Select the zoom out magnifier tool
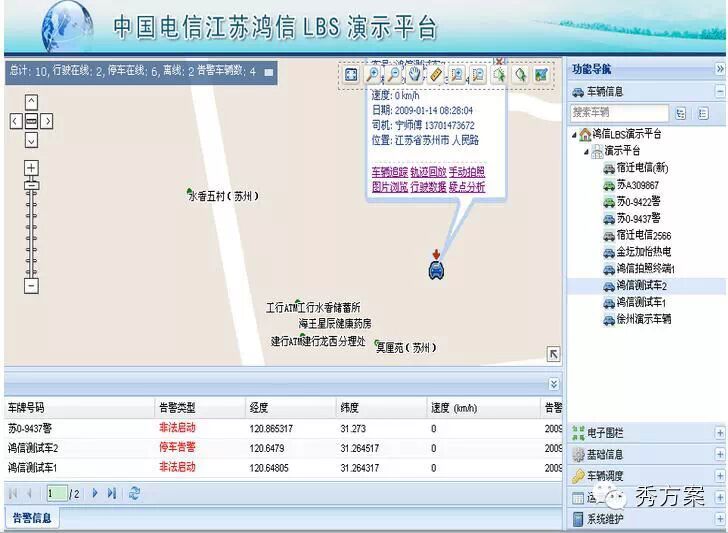 click(x=393, y=75)
